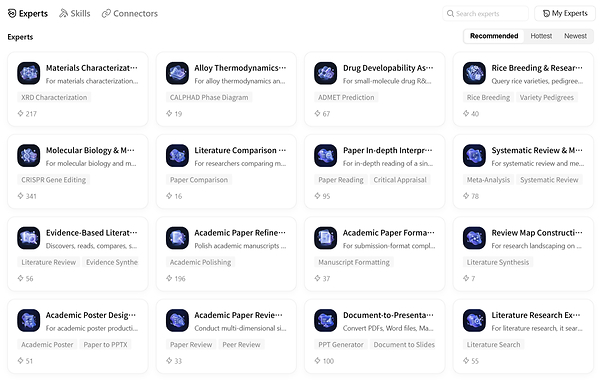Select the Newest sort option
The image size is (600, 381).
pyautogui.click(x=575, y=36)
